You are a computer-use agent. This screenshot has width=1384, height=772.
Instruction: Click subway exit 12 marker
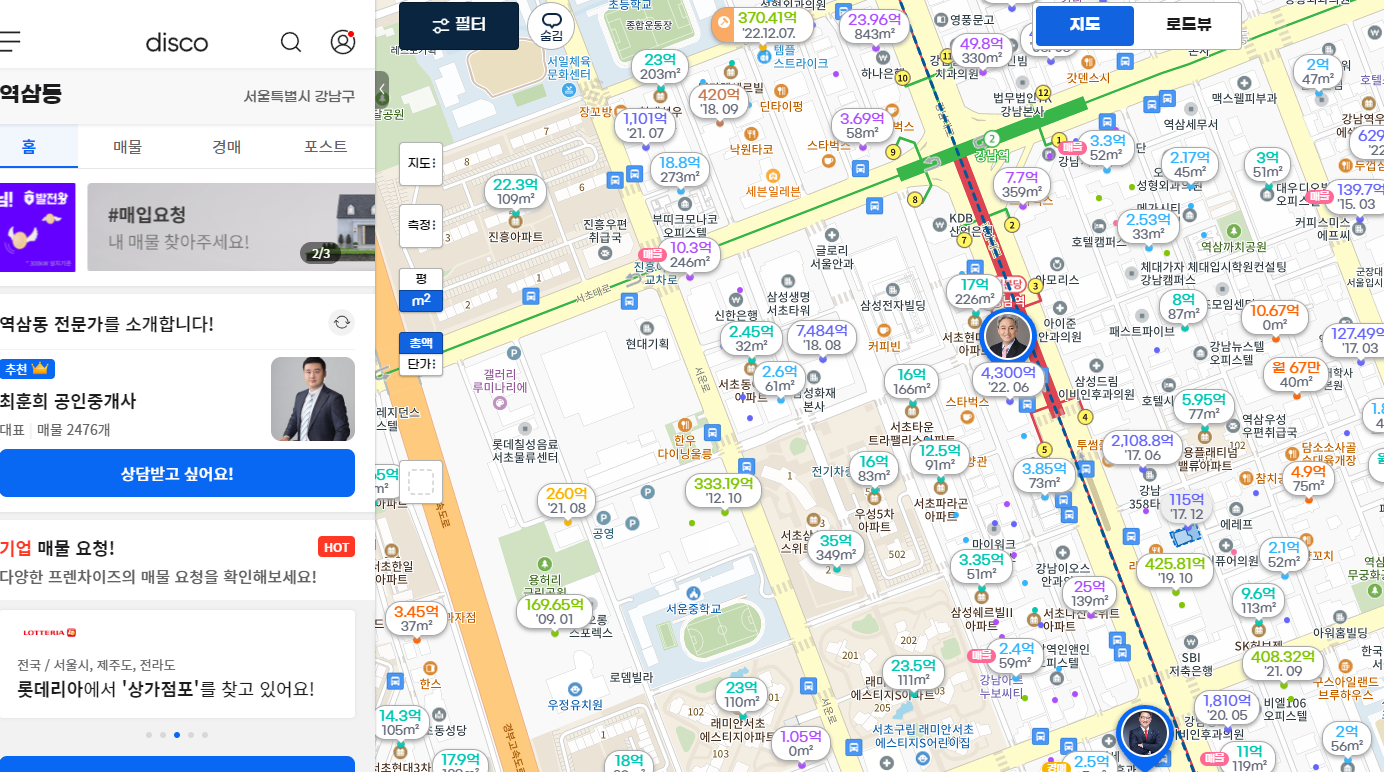point(1043,93)
